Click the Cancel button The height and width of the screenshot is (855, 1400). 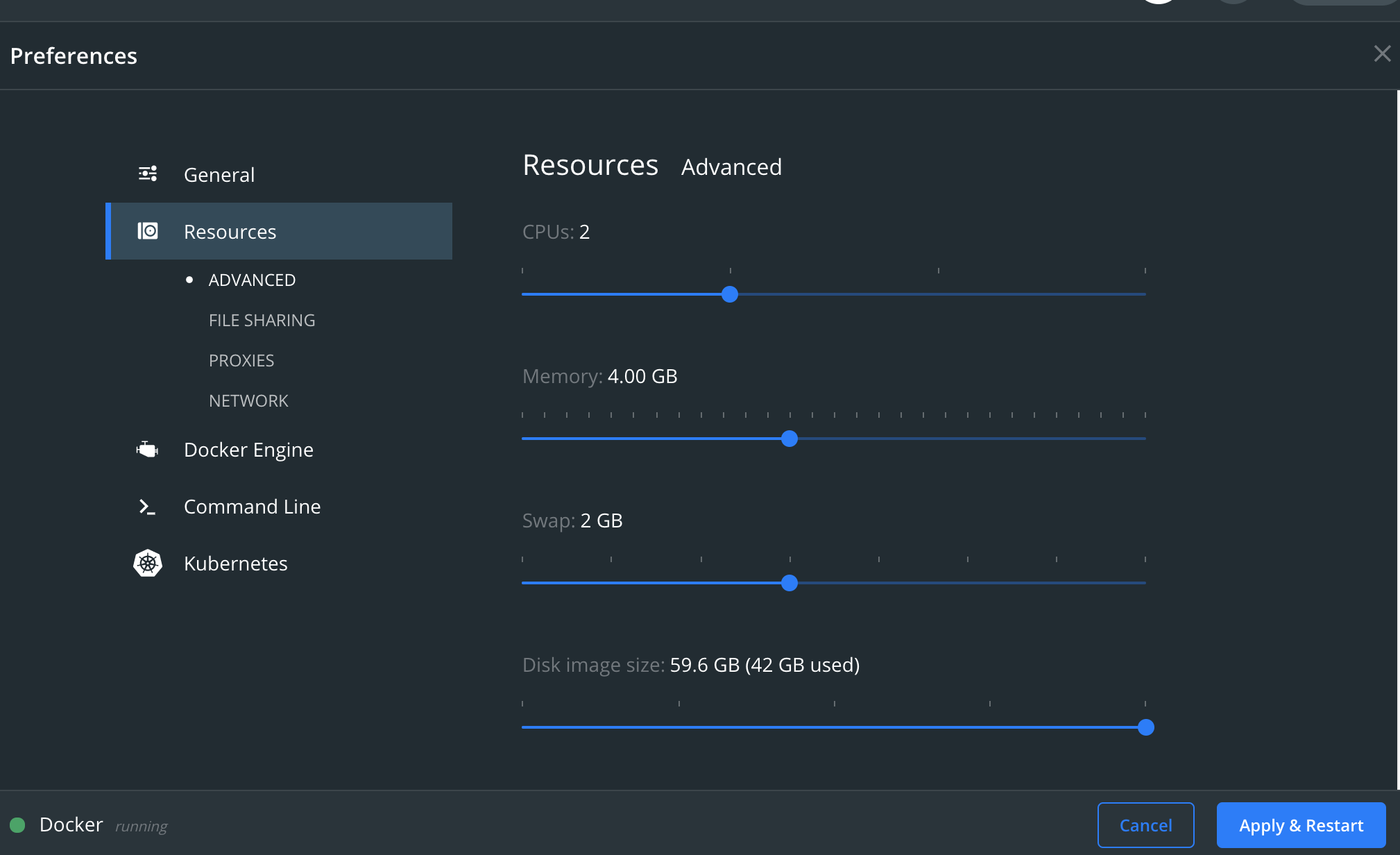[x=1145, y=825]
